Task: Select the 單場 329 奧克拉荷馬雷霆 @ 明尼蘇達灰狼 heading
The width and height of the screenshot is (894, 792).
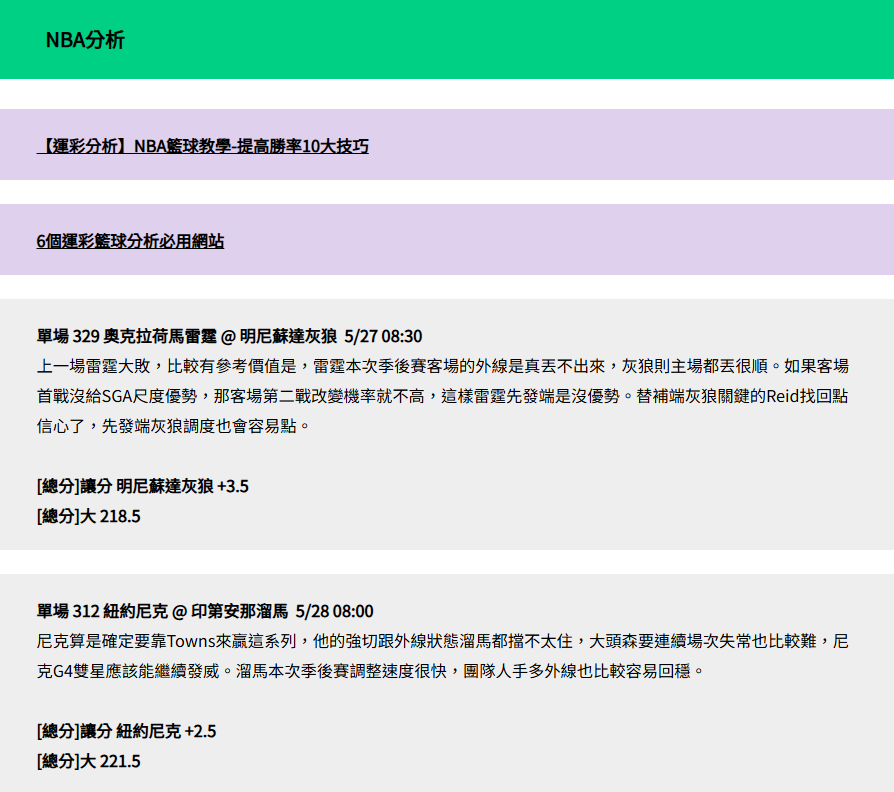Action: tap(229, 336)
